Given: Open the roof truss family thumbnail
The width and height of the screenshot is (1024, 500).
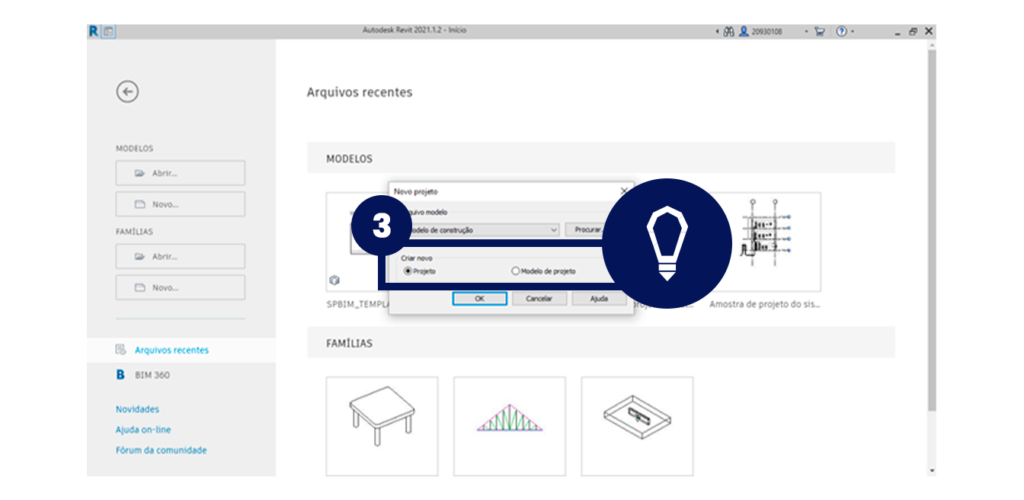Looking at the screenshot, I should click(x=509, y=426).
